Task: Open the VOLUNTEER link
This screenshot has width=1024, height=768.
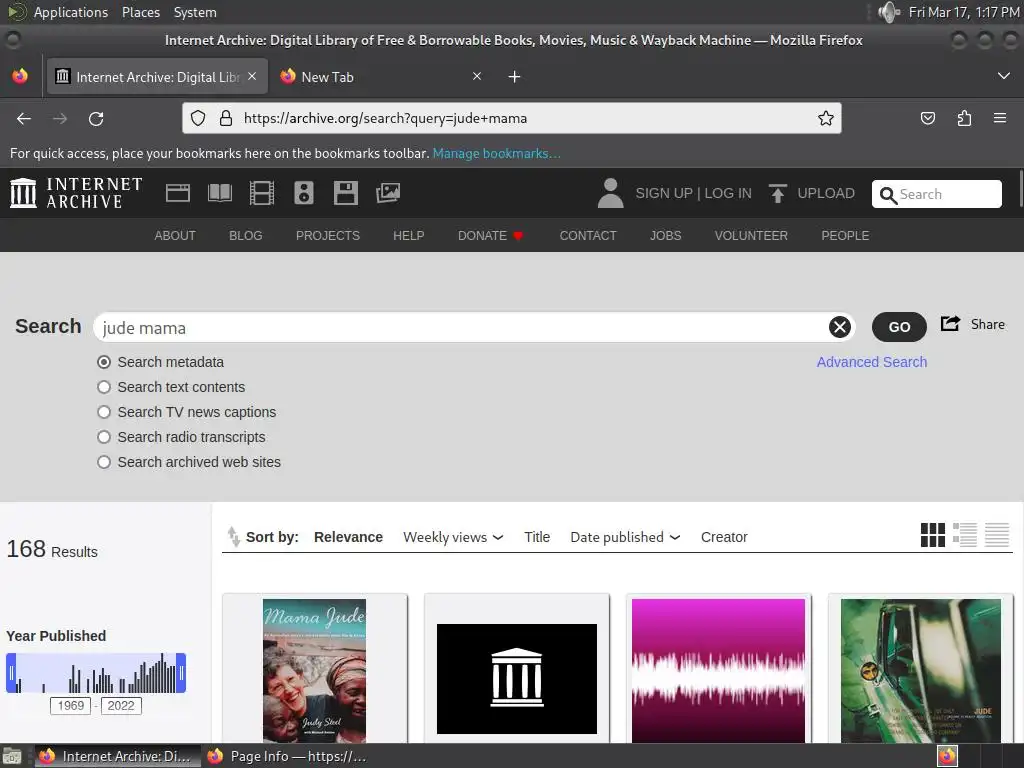Action: coord(751,236)
